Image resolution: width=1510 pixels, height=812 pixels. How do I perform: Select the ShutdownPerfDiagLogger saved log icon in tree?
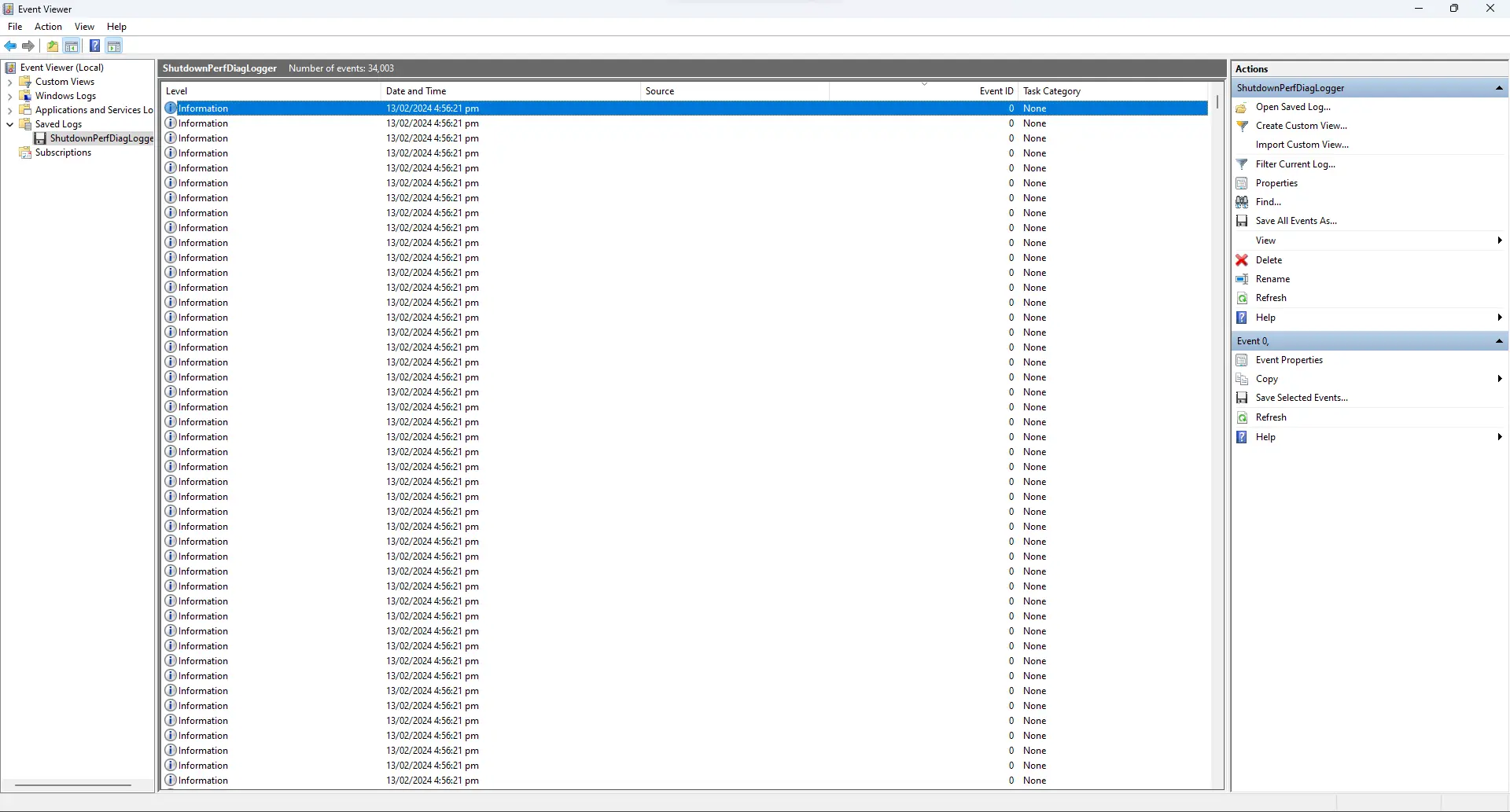(40, 138)
